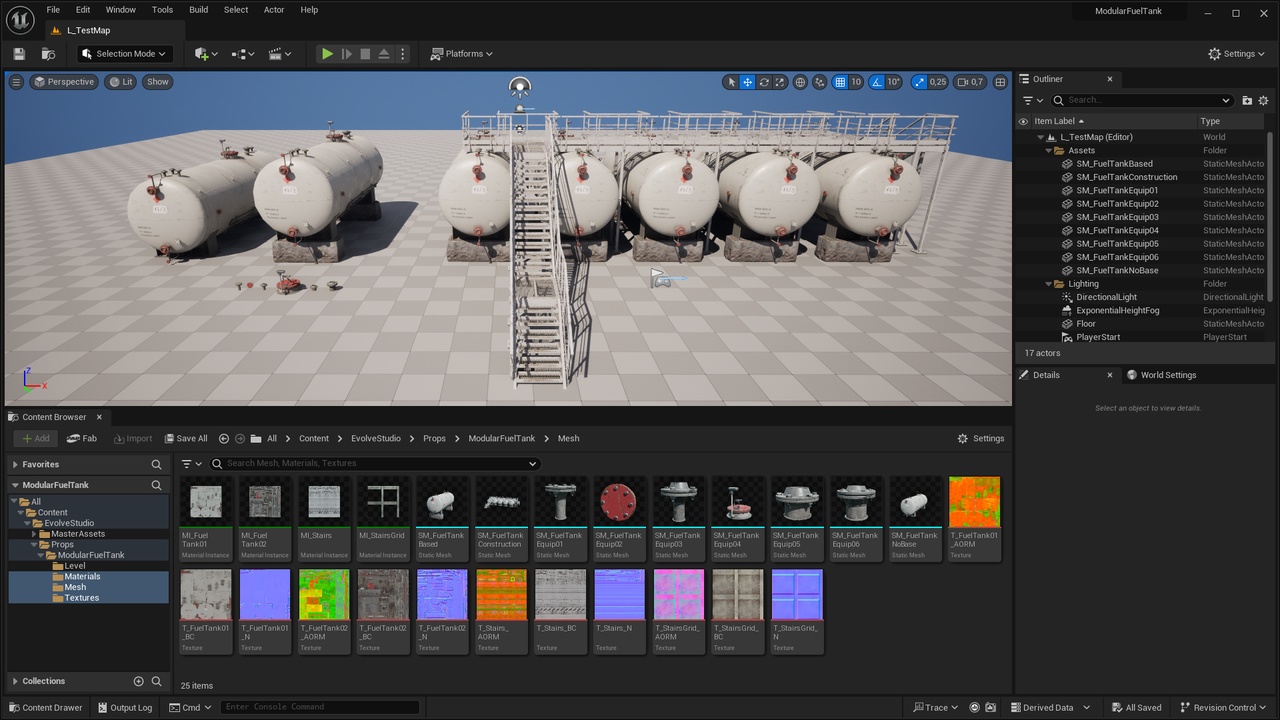The width and height of the screenshot is (1280, 720).
Task: Go back in Content Browser history
Action: 224,438
